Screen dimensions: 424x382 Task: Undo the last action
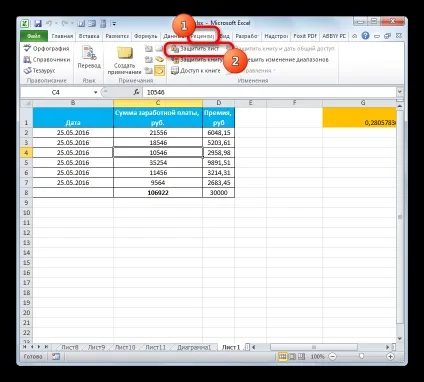(x=49, y=24)
